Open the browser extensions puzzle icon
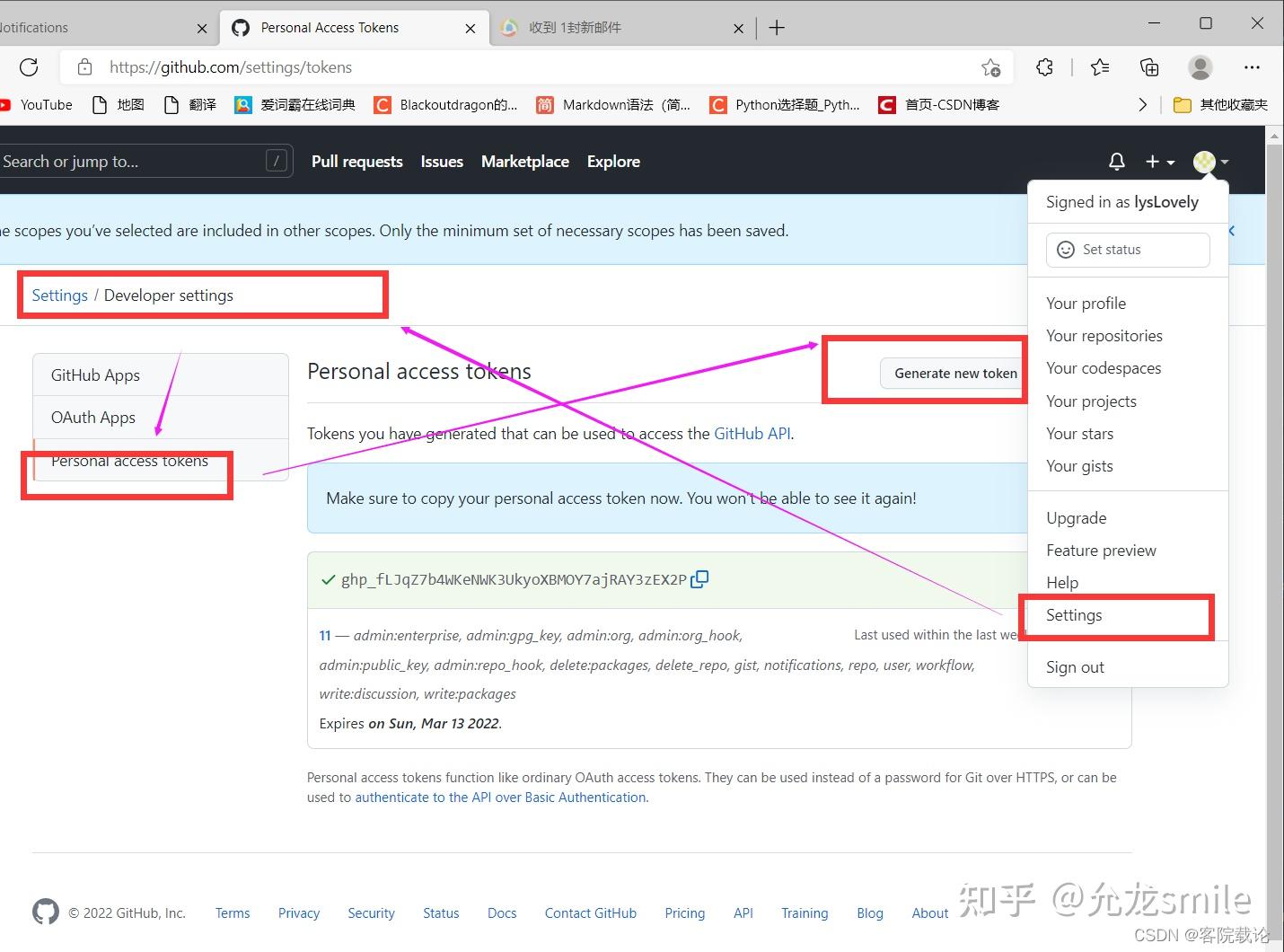Viewport: 1284px width, 952px height. (x=1044, y=67)
